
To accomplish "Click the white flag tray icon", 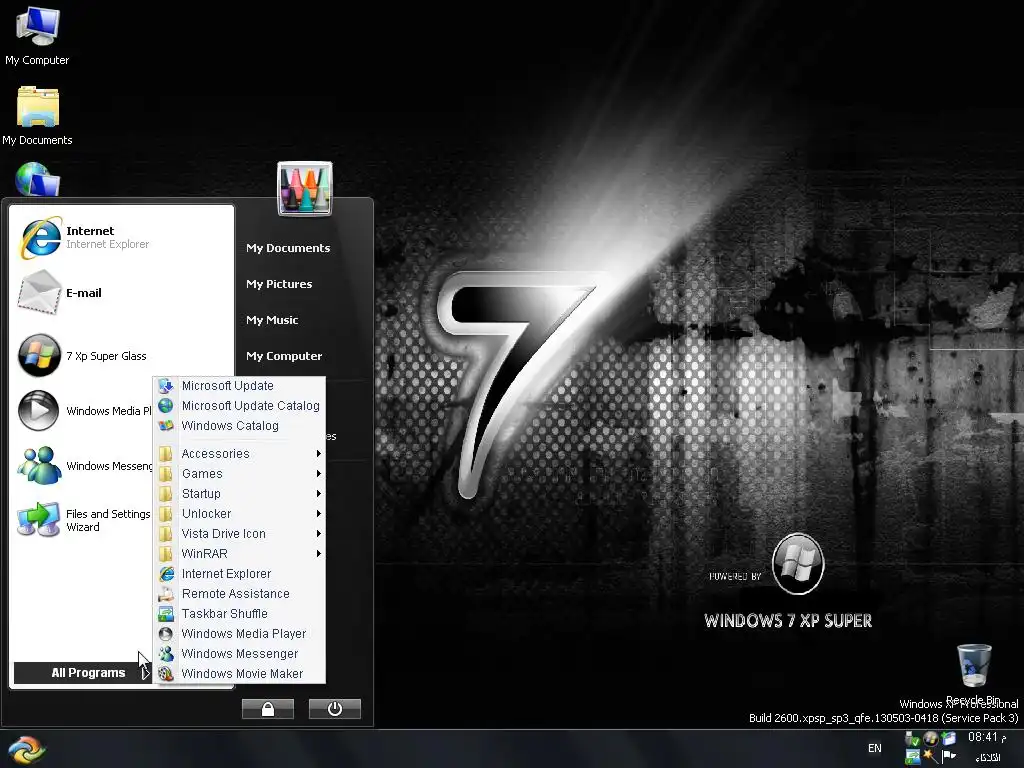I will pyautogui.click(x=949, y=756).
